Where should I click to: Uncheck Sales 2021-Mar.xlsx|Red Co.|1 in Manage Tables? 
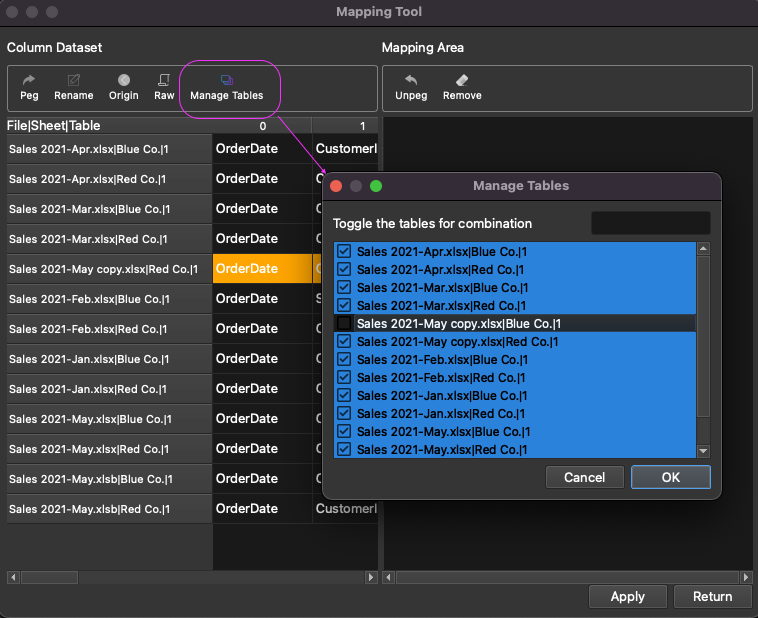click(x=344, y=305)
